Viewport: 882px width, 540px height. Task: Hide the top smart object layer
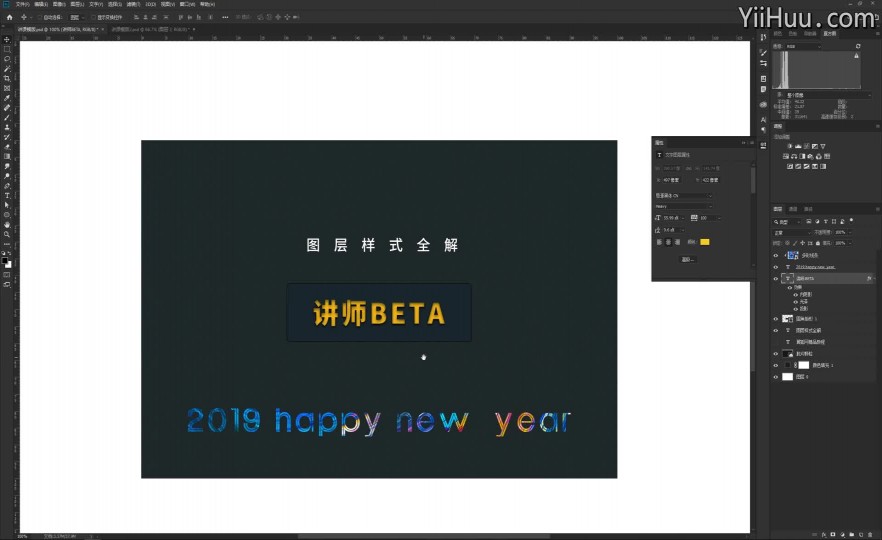click(x=776, y=255)
